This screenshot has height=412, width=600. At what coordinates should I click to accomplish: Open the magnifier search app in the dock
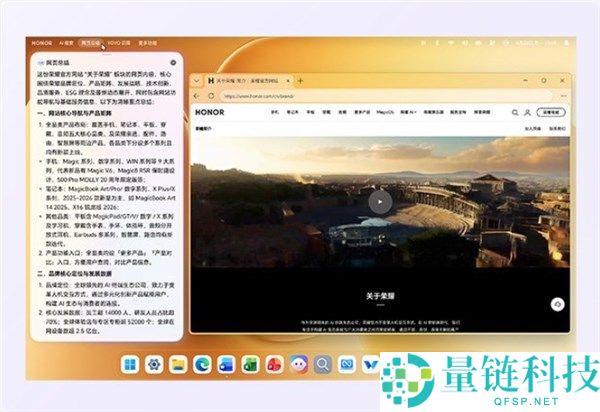pos(323,365)
